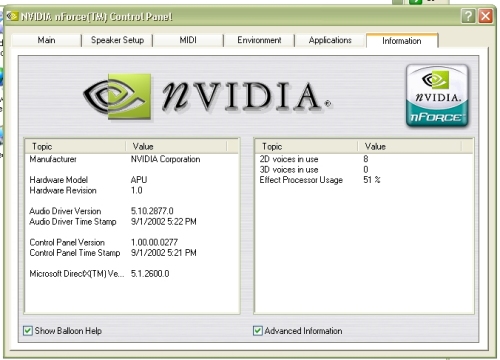Select the Hardware Model row

click(x=132, y=180)
